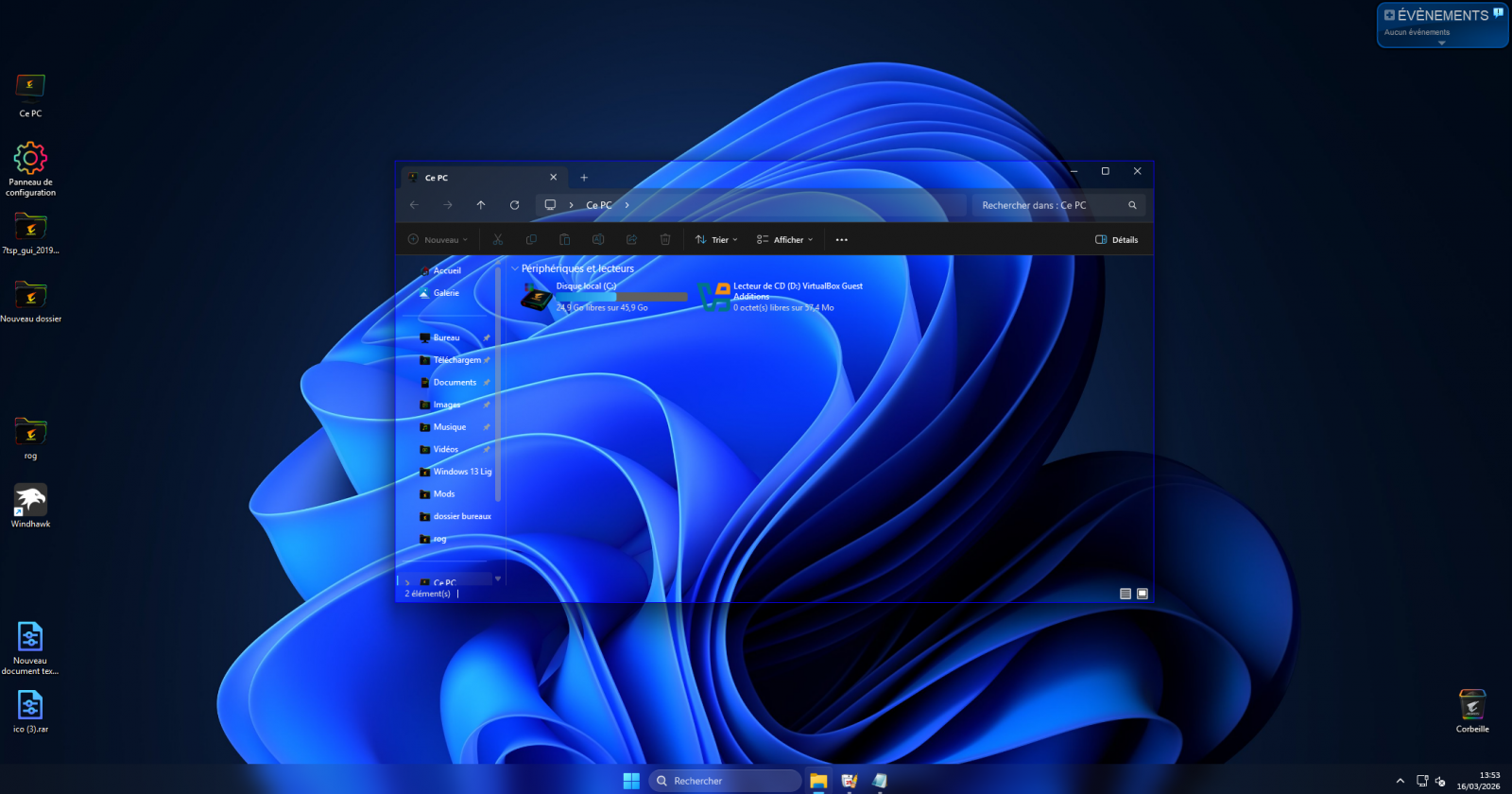This screenshot has height=794, width=1512.
Task: Go to Accueil in the navigation pane
Action: click(447, 271)
